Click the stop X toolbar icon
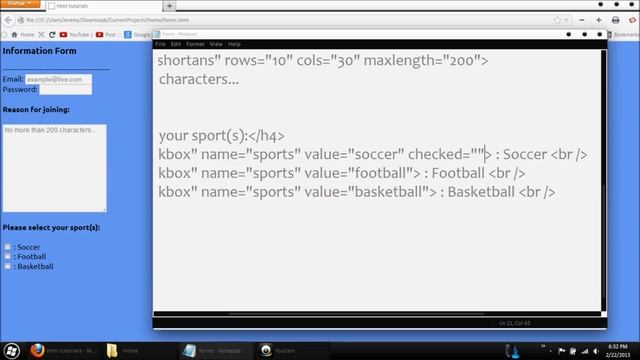Image resolution: width=640 pixels, height=360 pixels. pyautogui.click(x=41, y=35)
